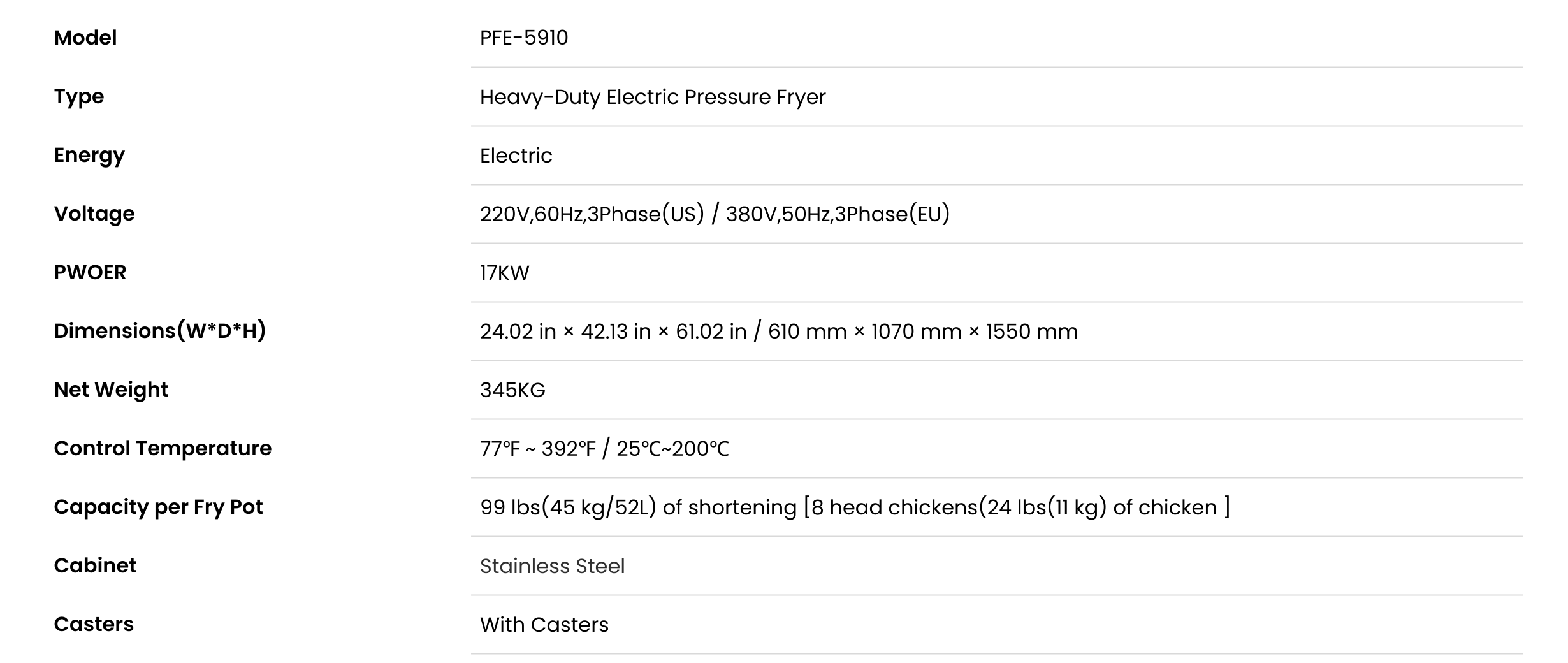
Task: Click the 220V/380V voltage specification text
Action: click(715, 214)
